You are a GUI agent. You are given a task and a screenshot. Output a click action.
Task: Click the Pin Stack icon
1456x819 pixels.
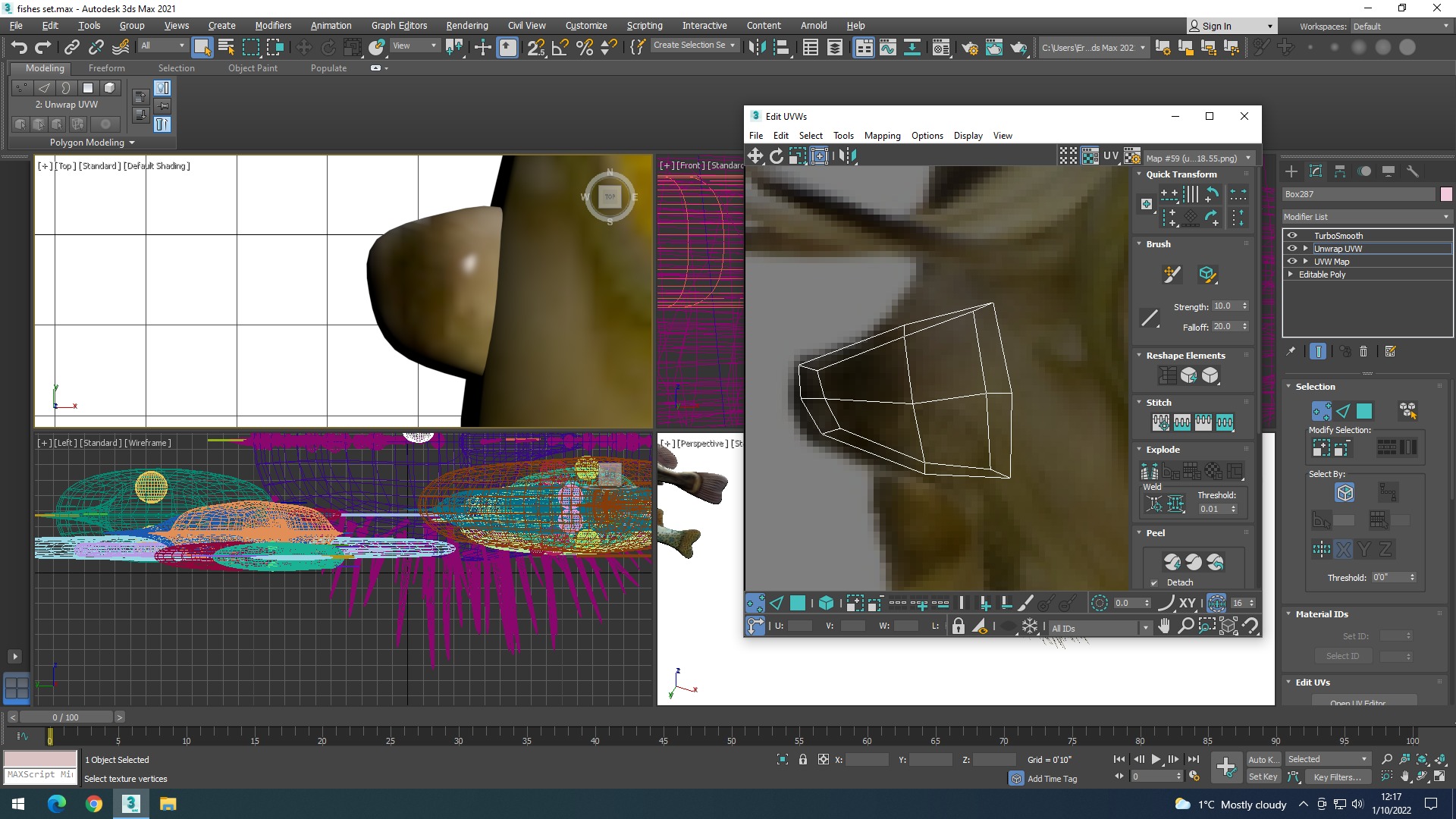[x=1291, y=351]
